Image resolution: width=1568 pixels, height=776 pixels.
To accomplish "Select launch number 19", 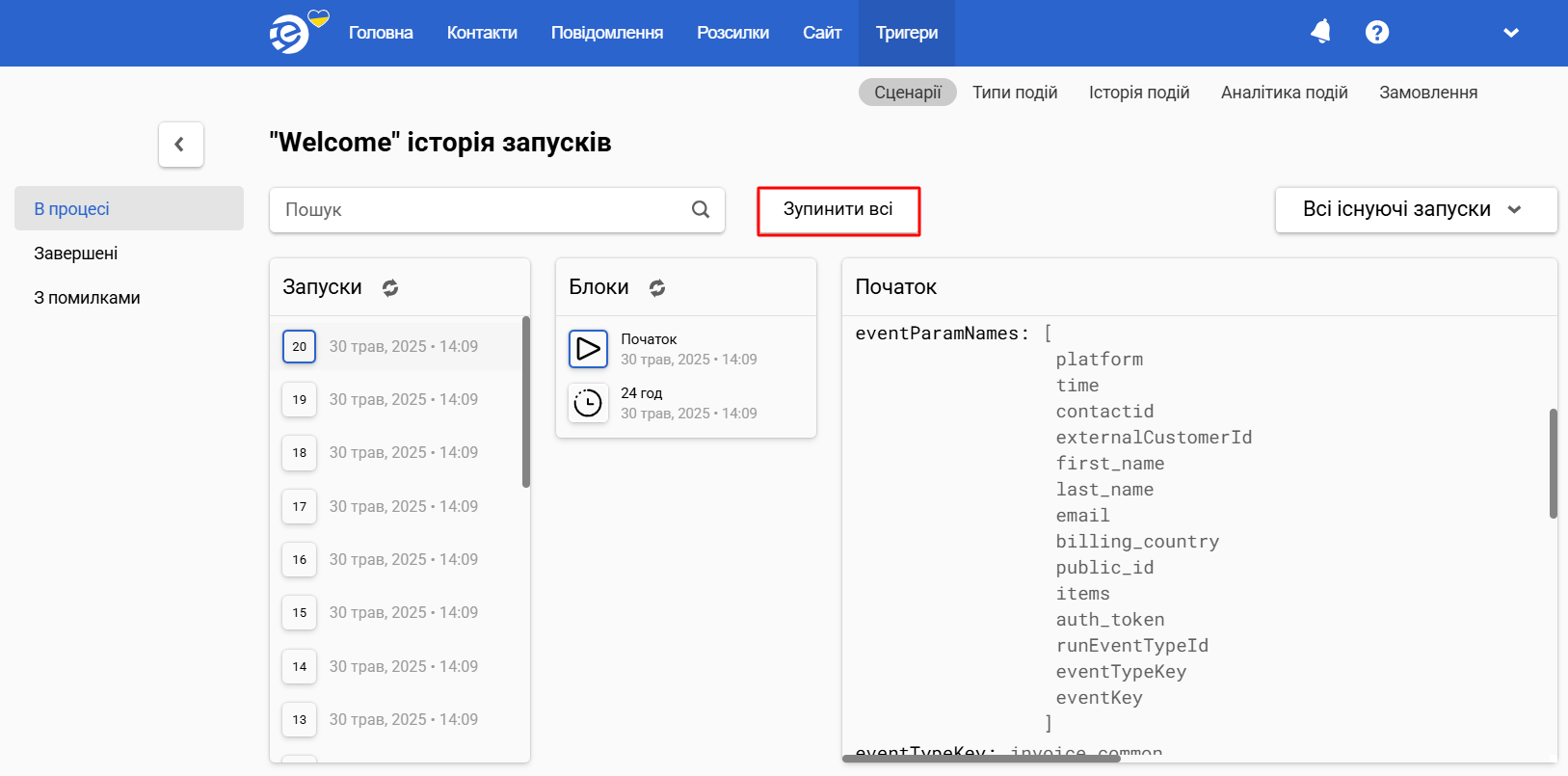I will click(300, 399).
